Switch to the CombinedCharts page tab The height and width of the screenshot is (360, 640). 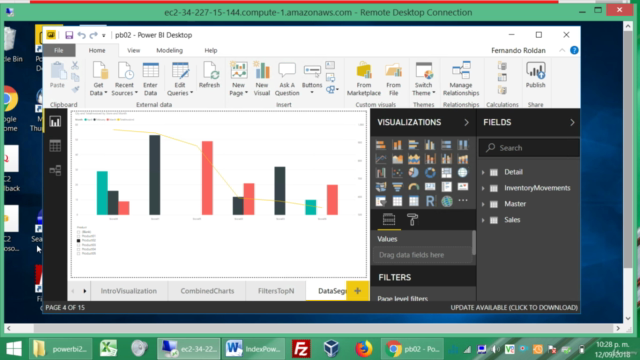coord(207,291)
